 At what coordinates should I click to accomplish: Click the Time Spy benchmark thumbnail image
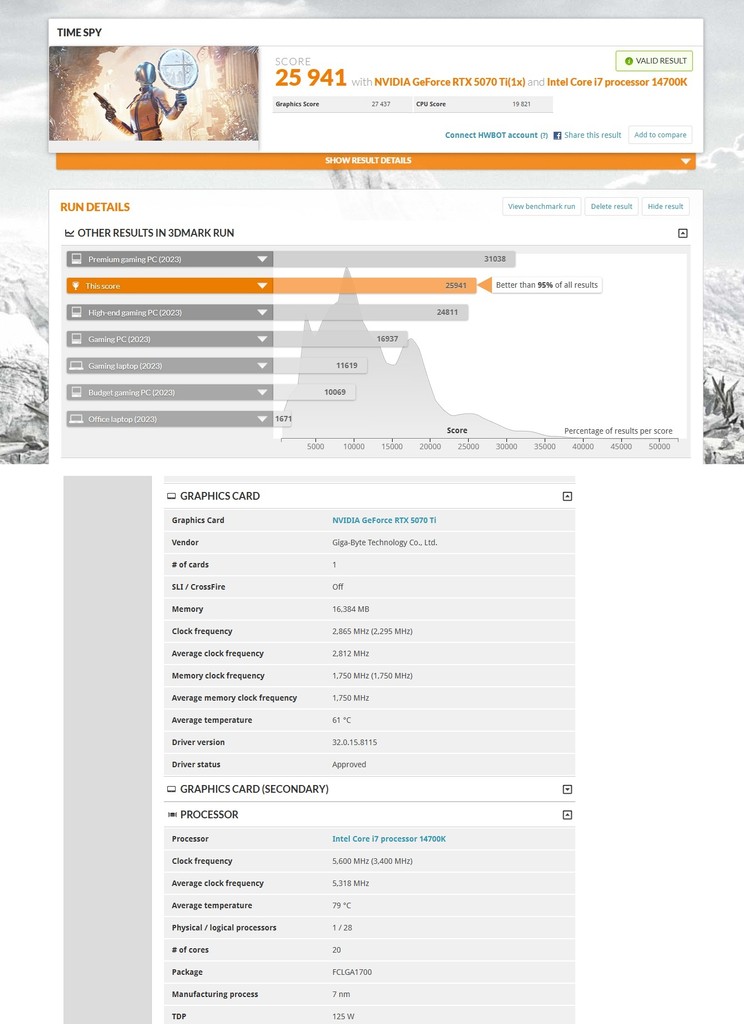tap(154, 93)
